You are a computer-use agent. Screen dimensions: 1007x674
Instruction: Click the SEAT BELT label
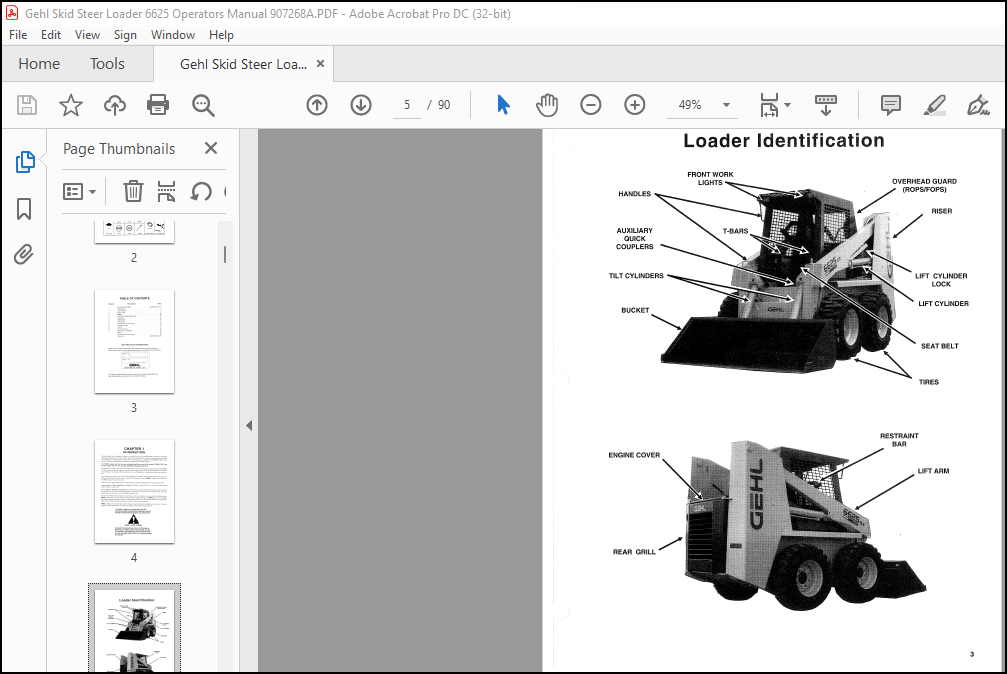point(940,346)
